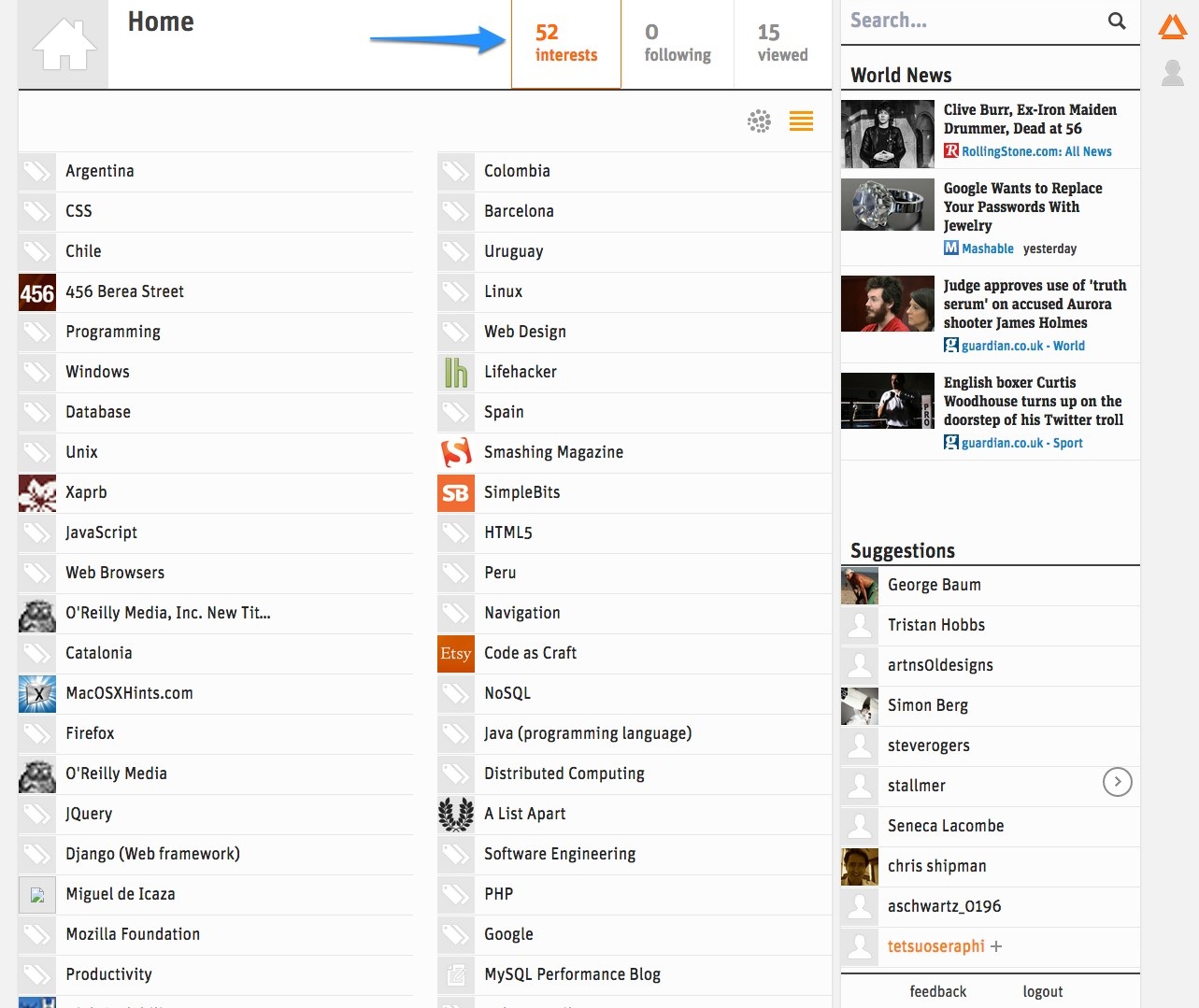Select chris shipman in Suggestions
Viewport: 1199px width, 1008px height.
click(991, 867)
